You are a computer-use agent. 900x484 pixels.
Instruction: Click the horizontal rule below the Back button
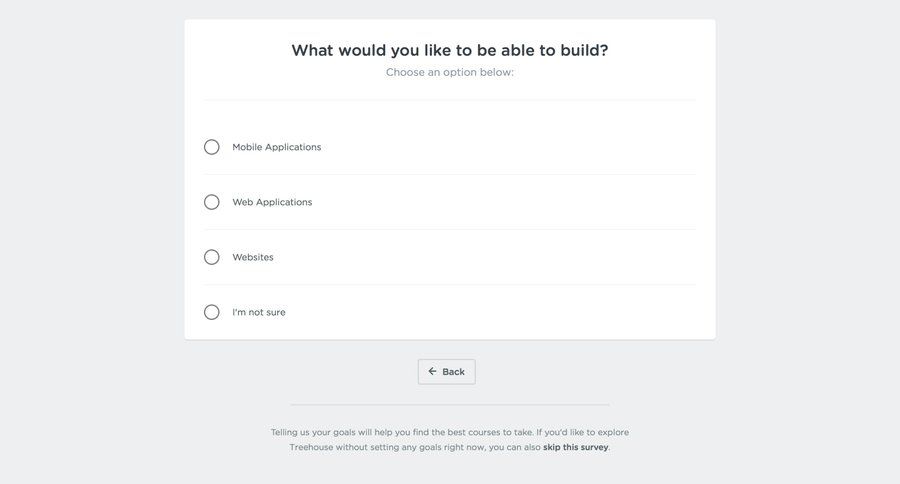(x=449, y=405)
